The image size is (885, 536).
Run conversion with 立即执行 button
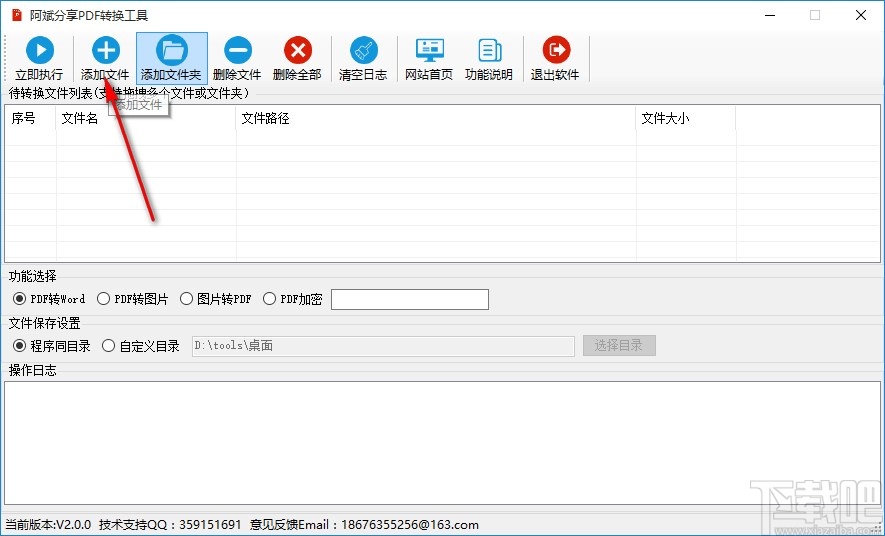(39, 59)
